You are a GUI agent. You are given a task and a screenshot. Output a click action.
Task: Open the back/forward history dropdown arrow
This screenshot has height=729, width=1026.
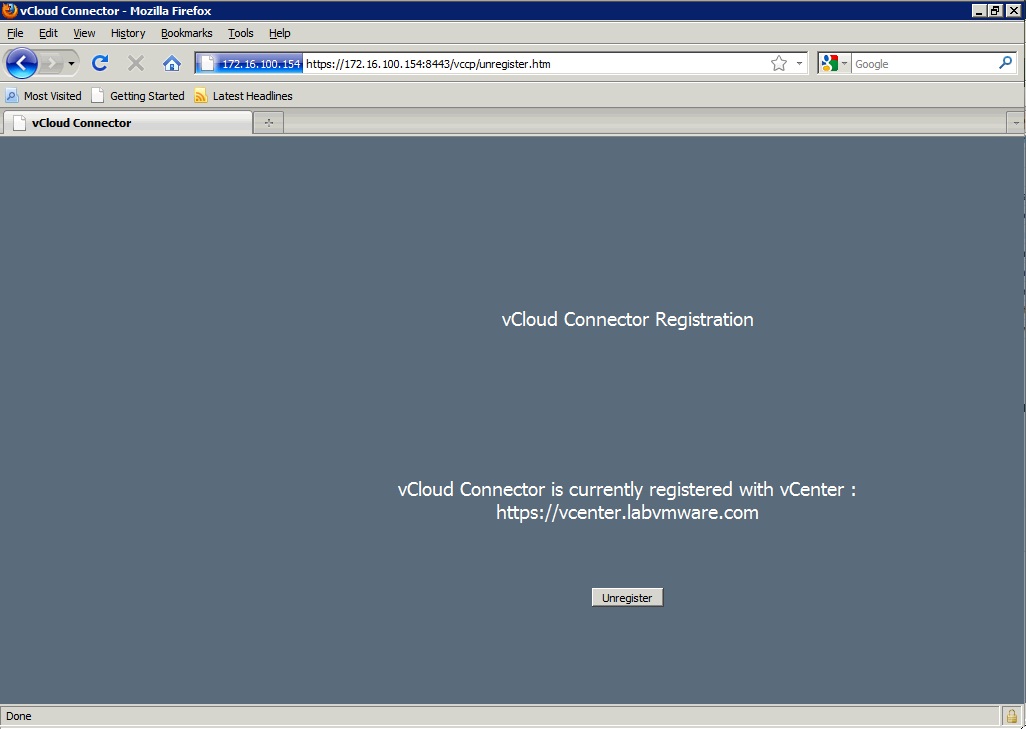click(71, 63)
